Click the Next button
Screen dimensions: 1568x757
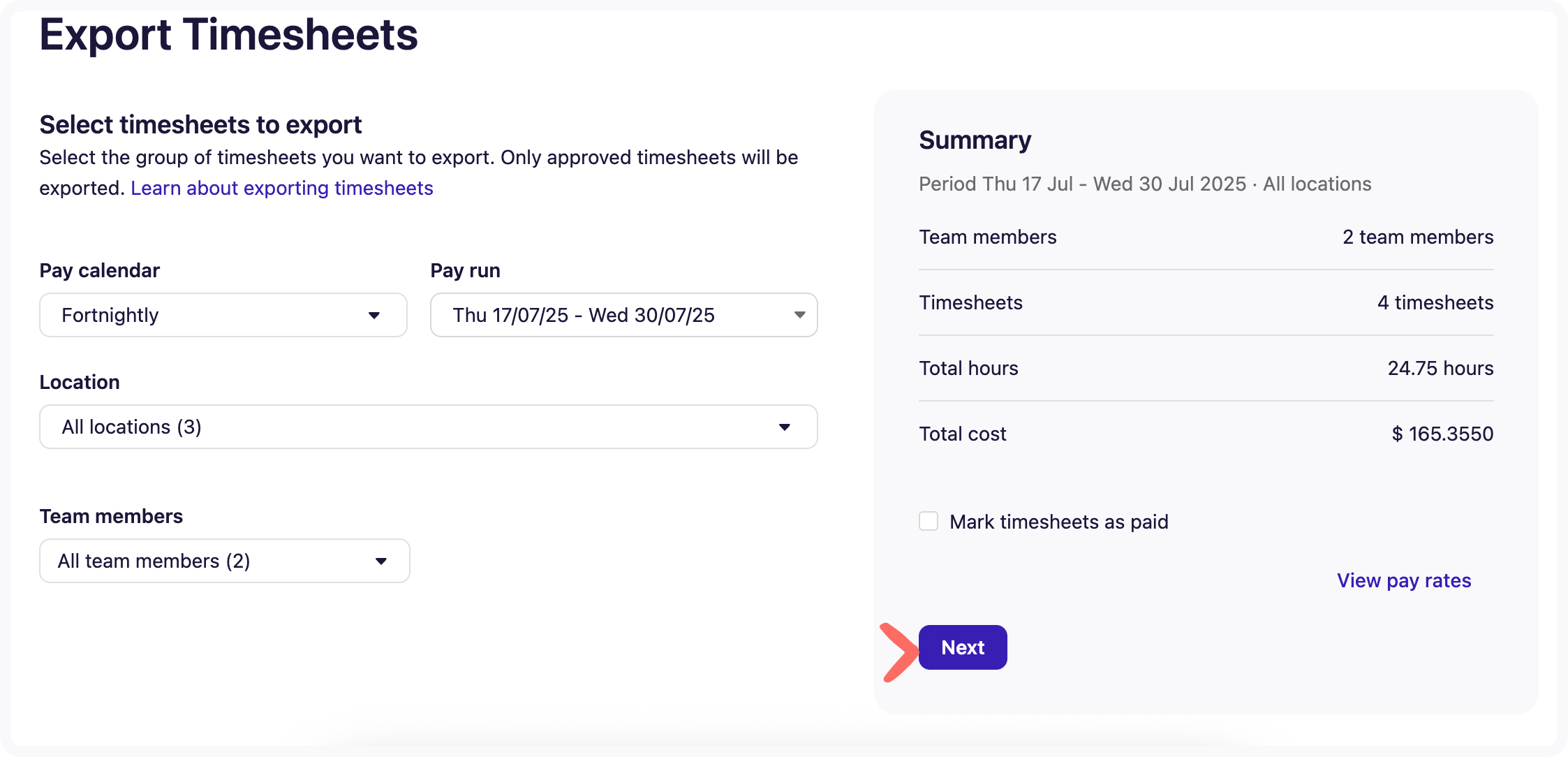click(962, 647)
